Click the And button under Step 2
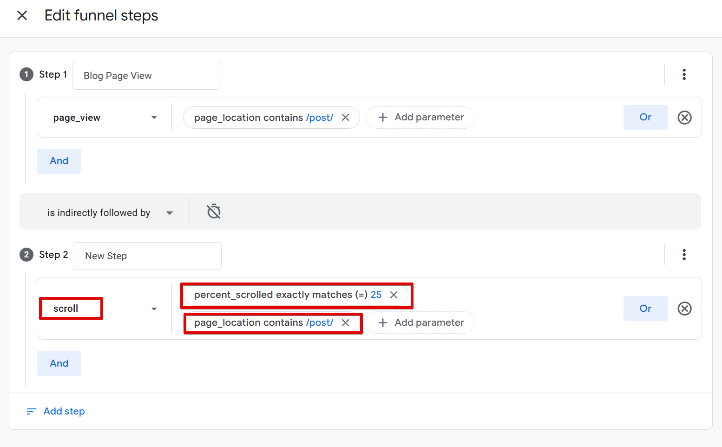Viewport: 722px width, 447px height. [x=59, y=363]
